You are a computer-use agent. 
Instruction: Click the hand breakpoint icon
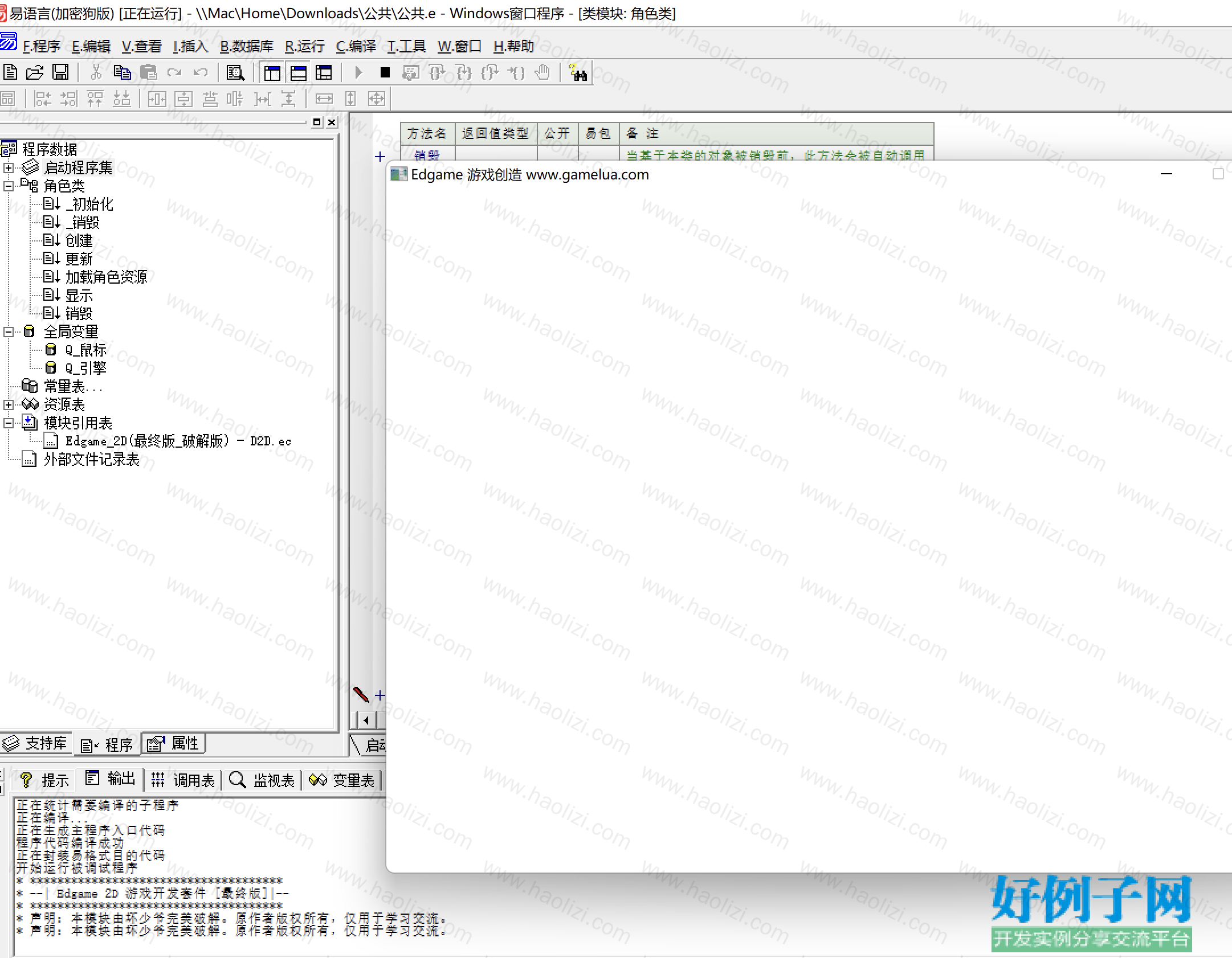(542, 72)
